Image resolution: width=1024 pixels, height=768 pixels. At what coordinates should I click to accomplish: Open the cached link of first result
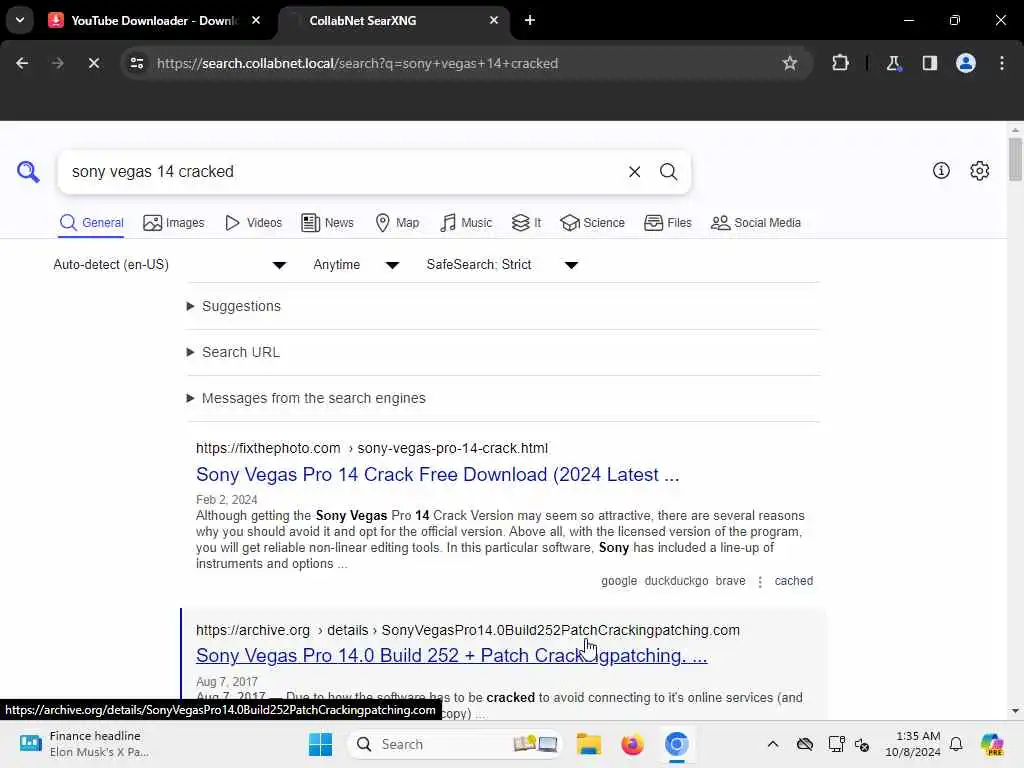tap(793, 581)
